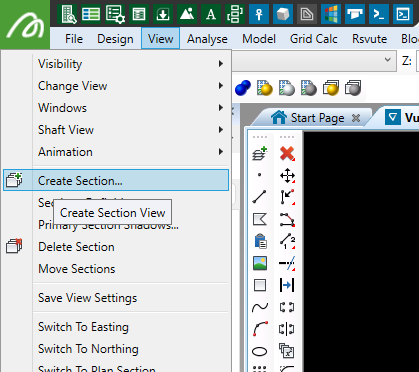
Task: Click stacked windows with yellow sphere icon
Action: coord(331,88)
